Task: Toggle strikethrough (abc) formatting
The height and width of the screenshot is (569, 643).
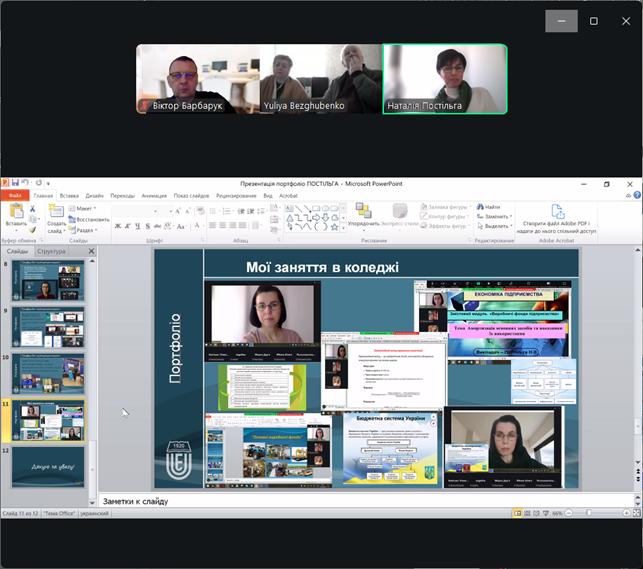Action: (157, 226)
